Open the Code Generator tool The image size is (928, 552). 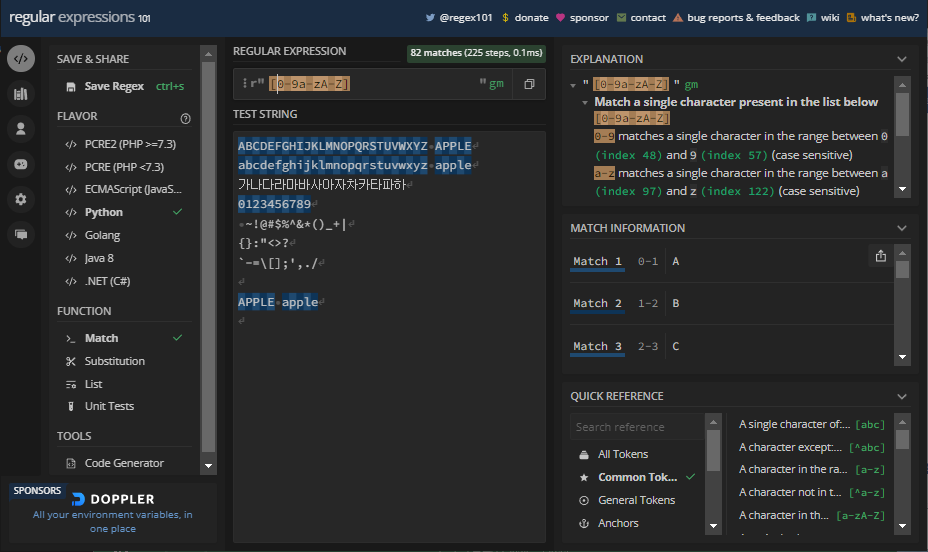[124, 463]
